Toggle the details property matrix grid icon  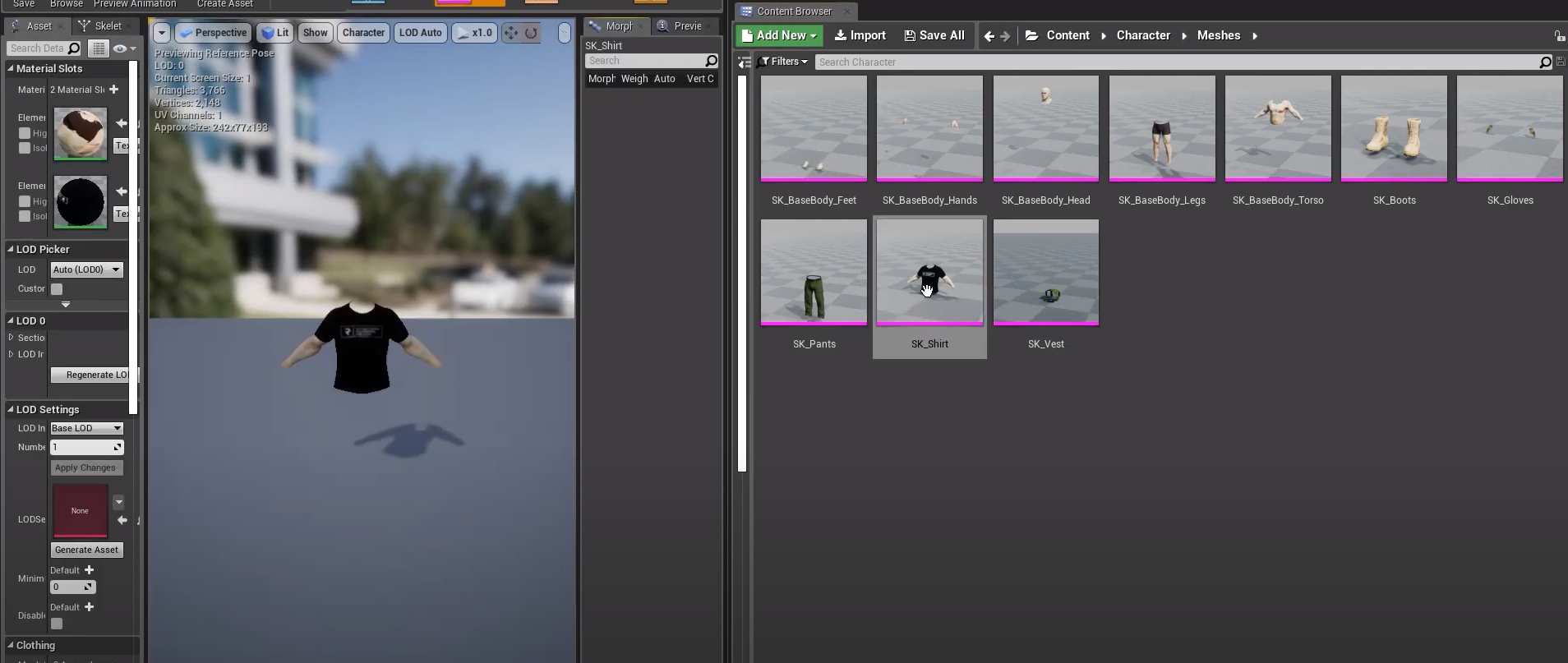(98, 48)
